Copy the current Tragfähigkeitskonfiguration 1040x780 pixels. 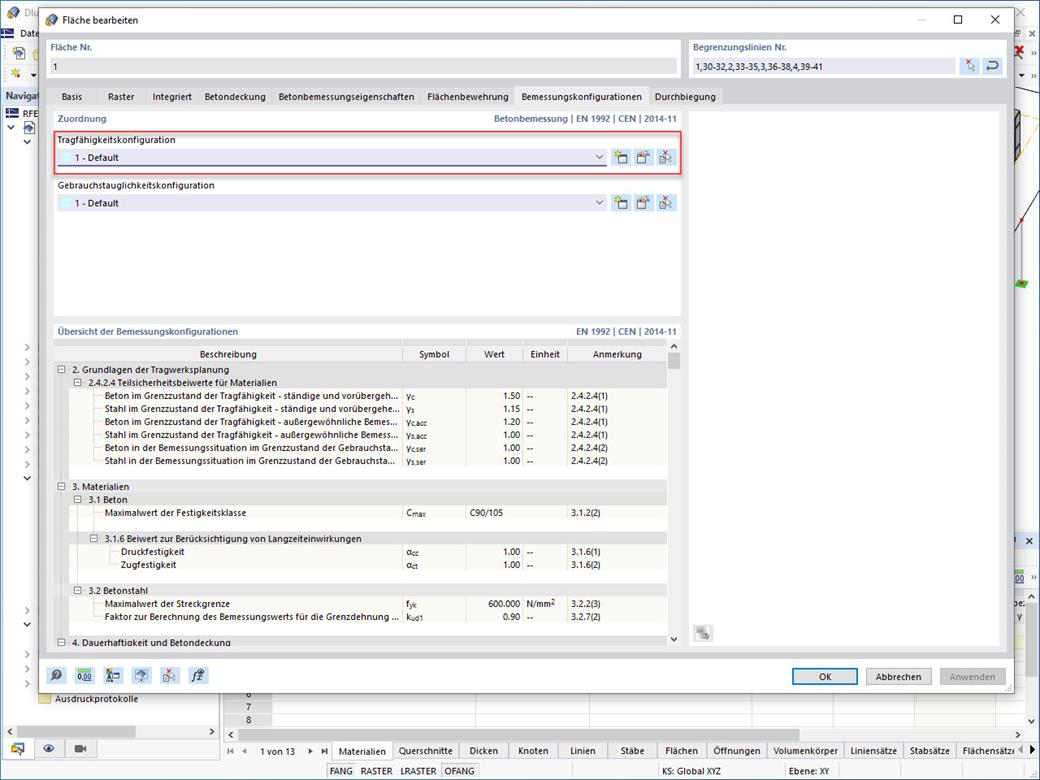tap(644, 157)
